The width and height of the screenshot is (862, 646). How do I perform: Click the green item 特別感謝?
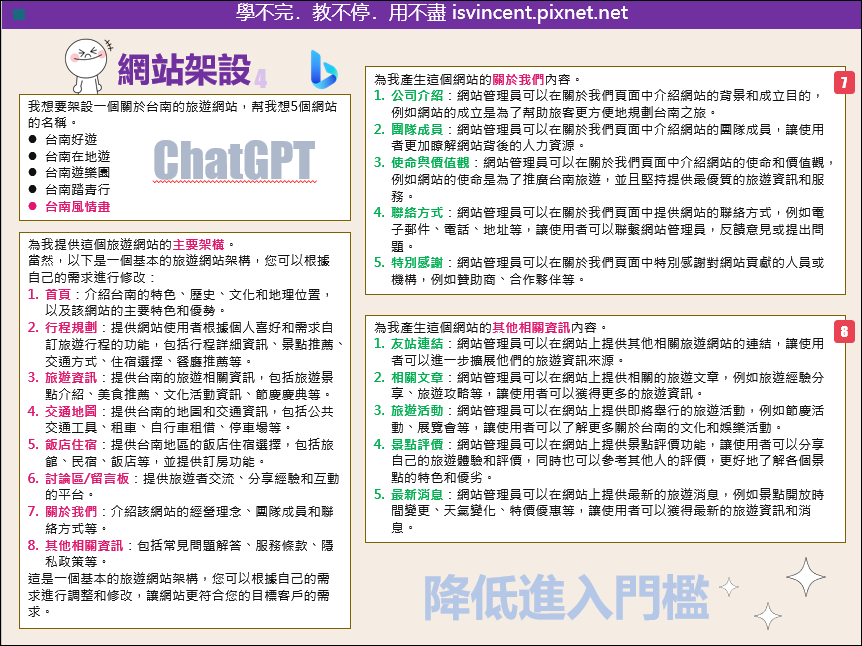pos(417,263)
